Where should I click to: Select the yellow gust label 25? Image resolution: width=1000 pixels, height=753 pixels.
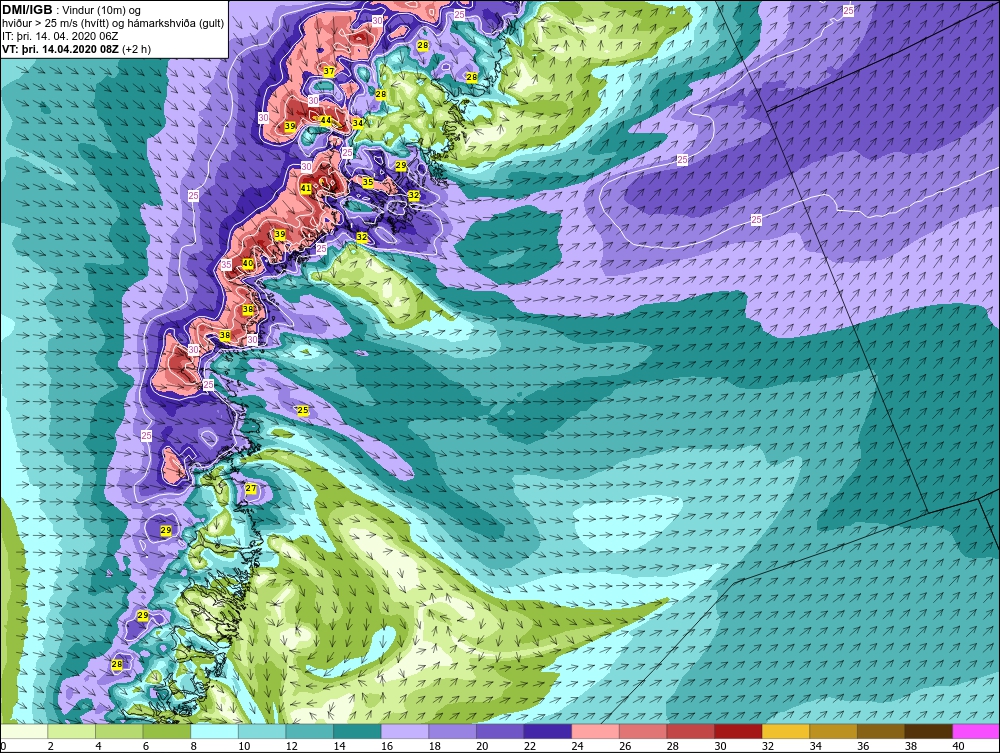tap(303, 410)
